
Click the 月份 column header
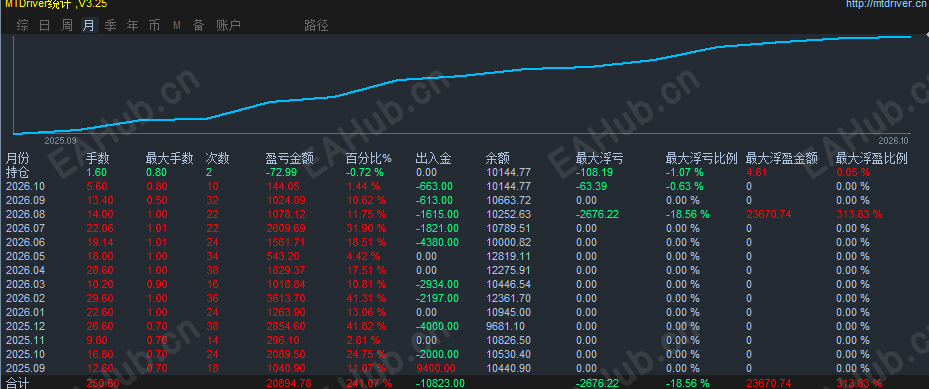(x=17, y=159)
